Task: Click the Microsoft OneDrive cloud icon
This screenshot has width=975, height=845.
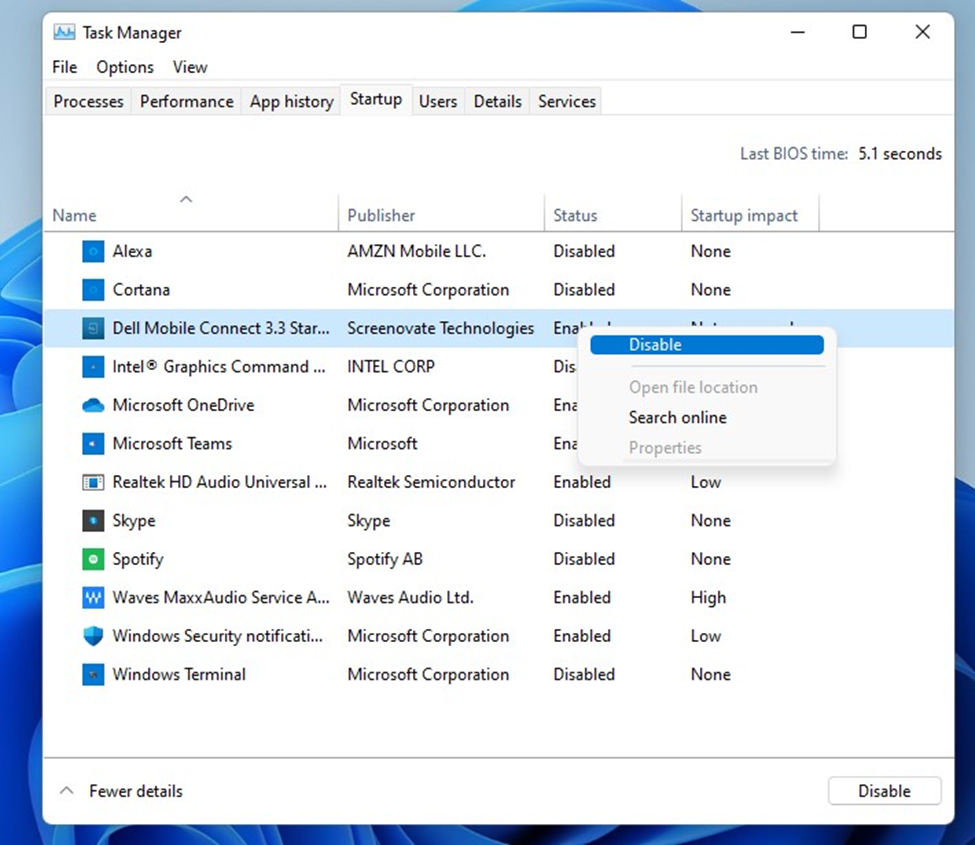Action: [x=93, y=405]
